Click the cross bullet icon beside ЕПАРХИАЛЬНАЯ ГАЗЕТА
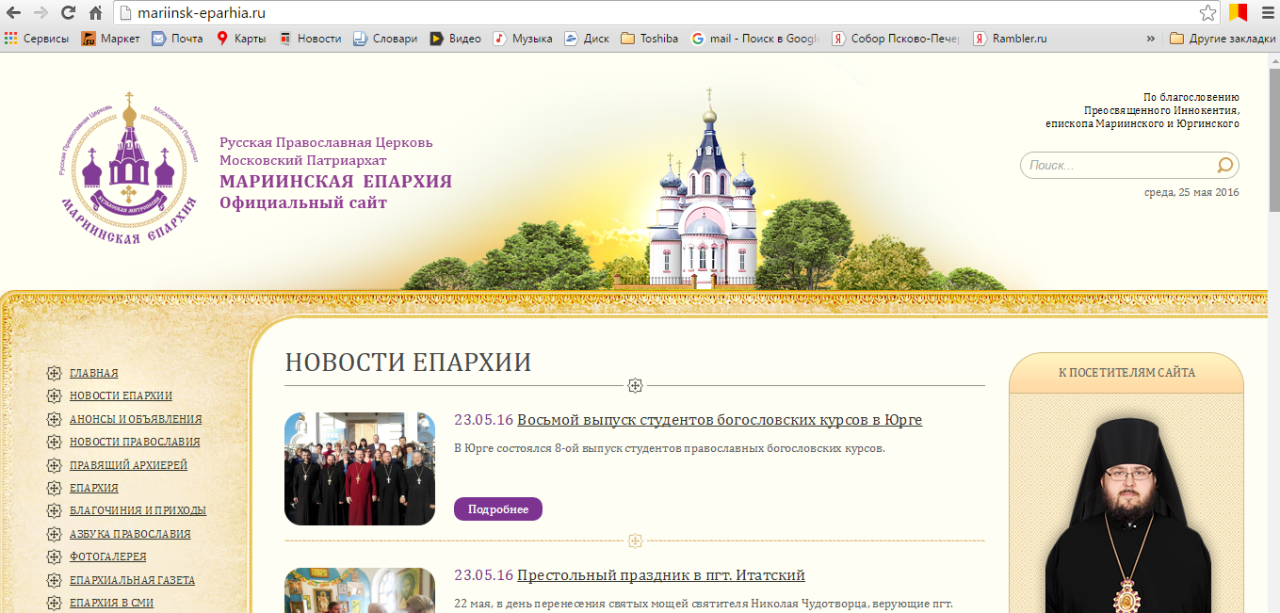Viewport: 1280px width, 613px height. pos(53,580)
